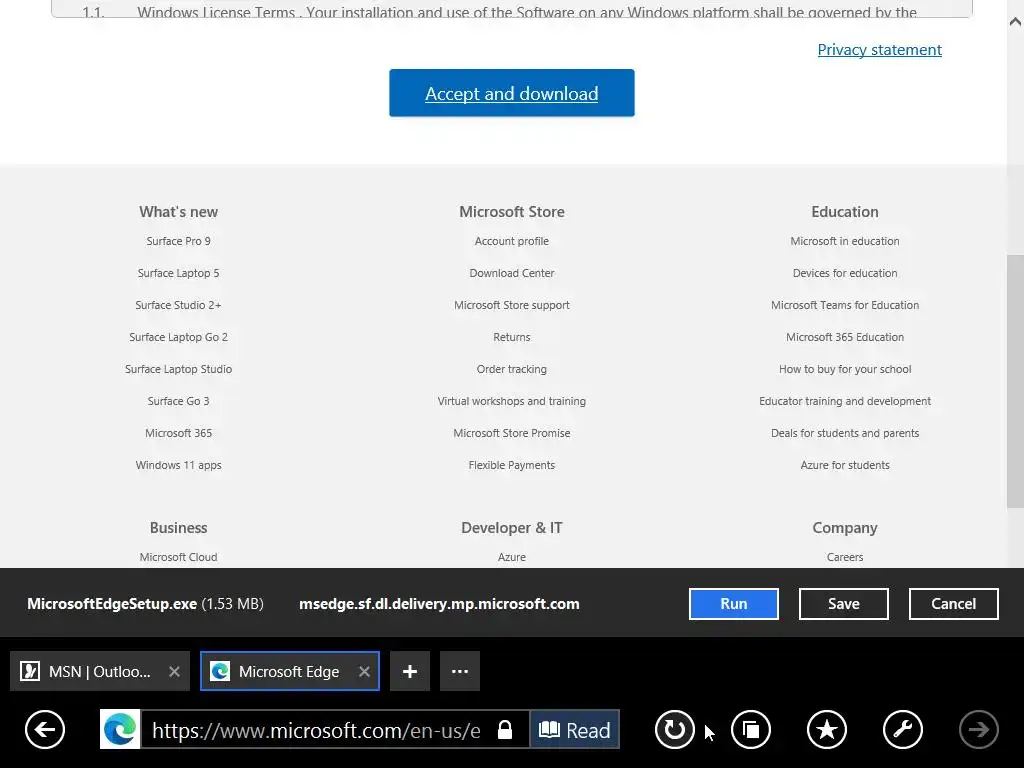Click the Developer & IT heading
The width and height of the screenshot is (1024, 768).
click(x=512, y=528)
